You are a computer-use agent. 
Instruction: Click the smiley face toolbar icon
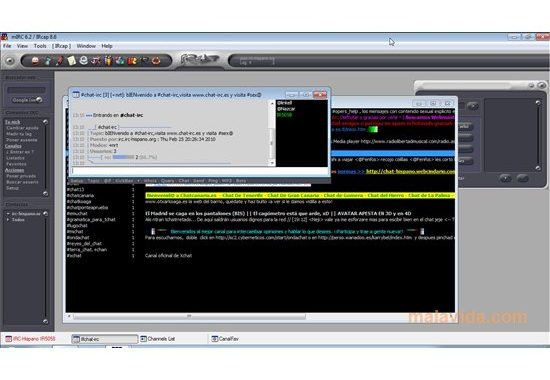point(35,61)
